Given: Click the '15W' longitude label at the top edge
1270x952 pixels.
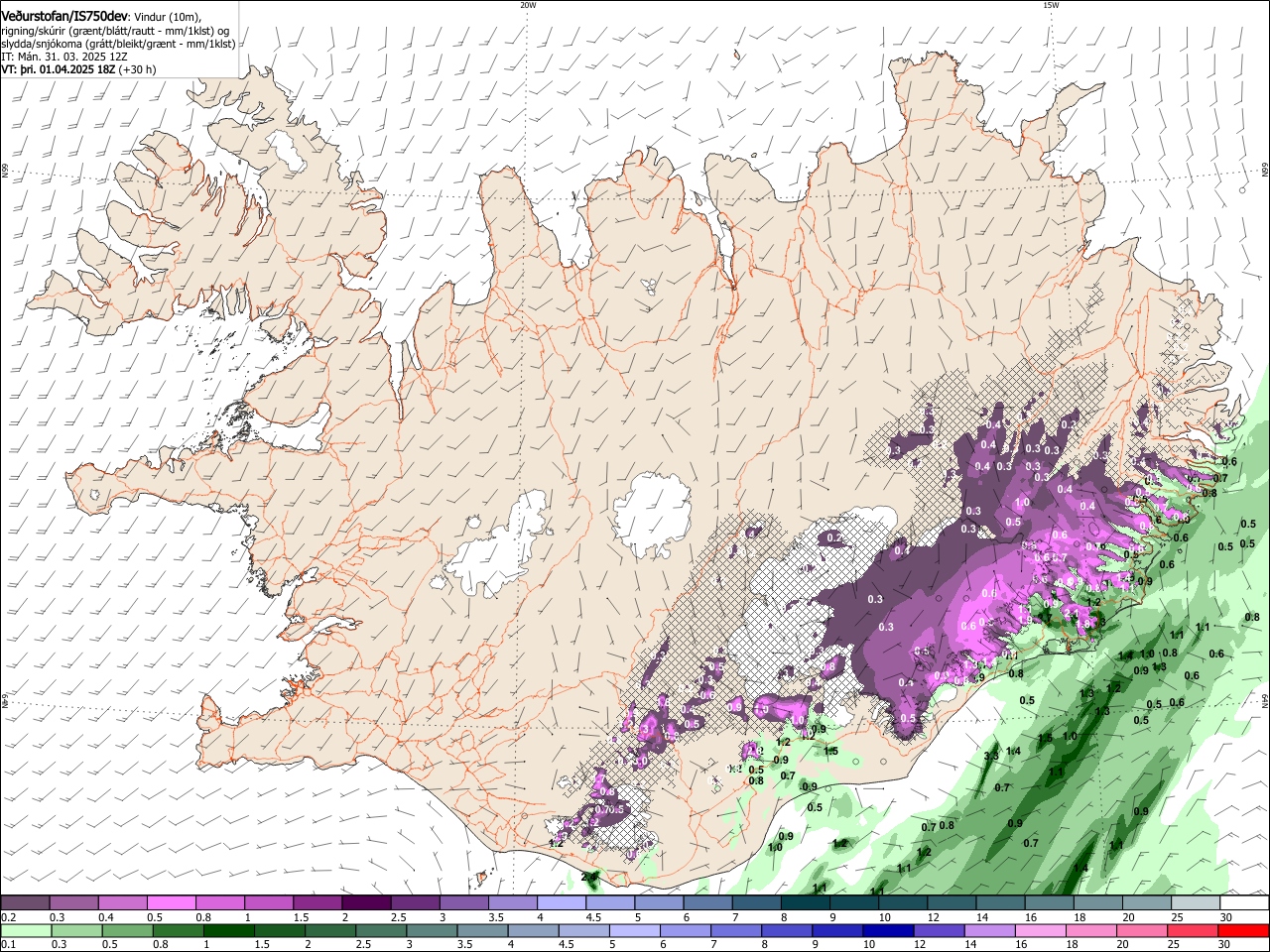Looking at the screenshot, I should coord(1051,5).
